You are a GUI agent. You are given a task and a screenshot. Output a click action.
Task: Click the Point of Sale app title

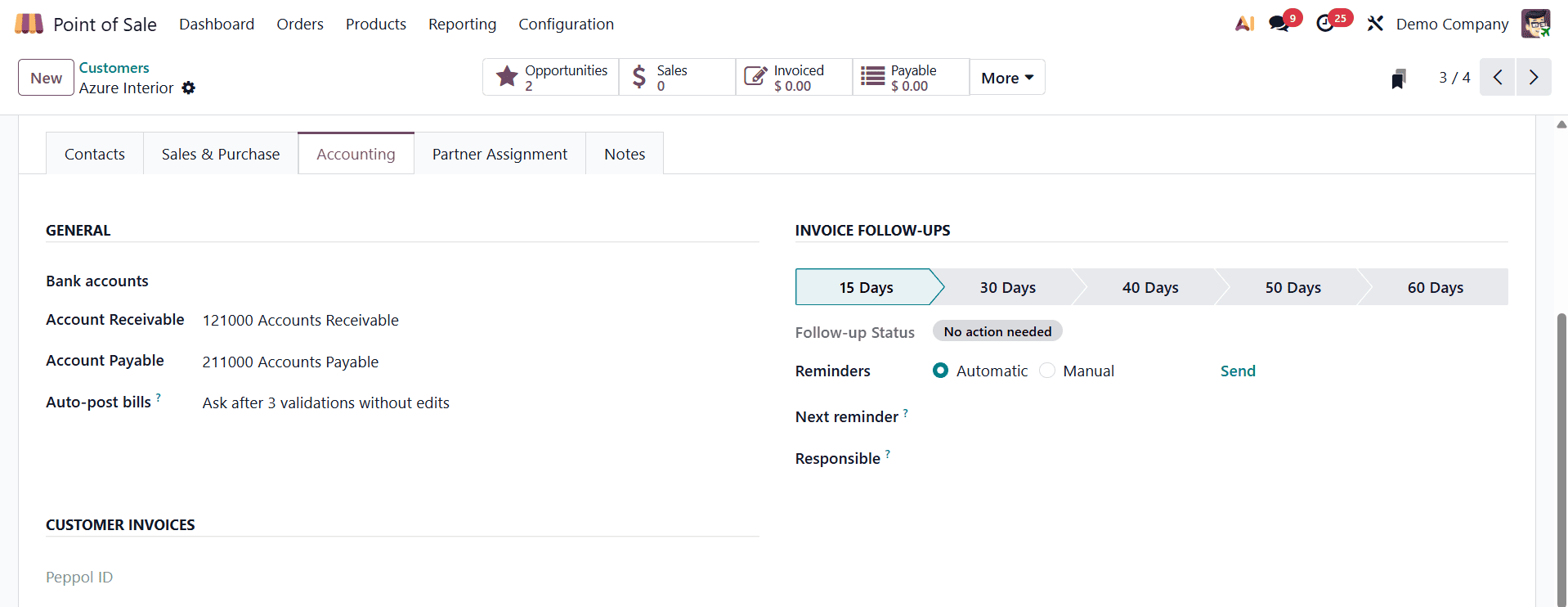point(105,25)
